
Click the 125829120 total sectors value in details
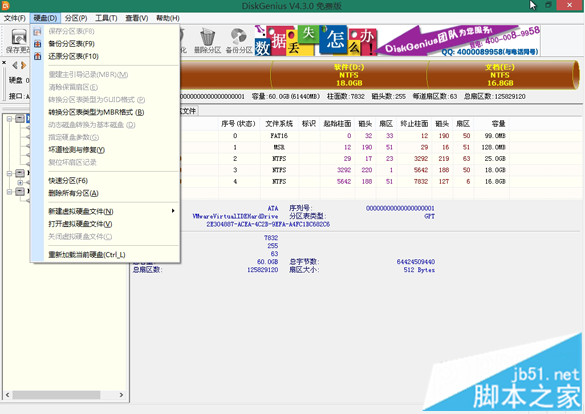[263, 270]
